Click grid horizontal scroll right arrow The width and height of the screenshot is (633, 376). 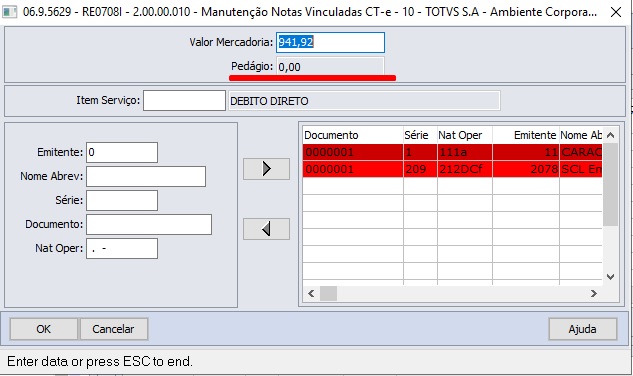pyautogui.click(x=593, y=294)
